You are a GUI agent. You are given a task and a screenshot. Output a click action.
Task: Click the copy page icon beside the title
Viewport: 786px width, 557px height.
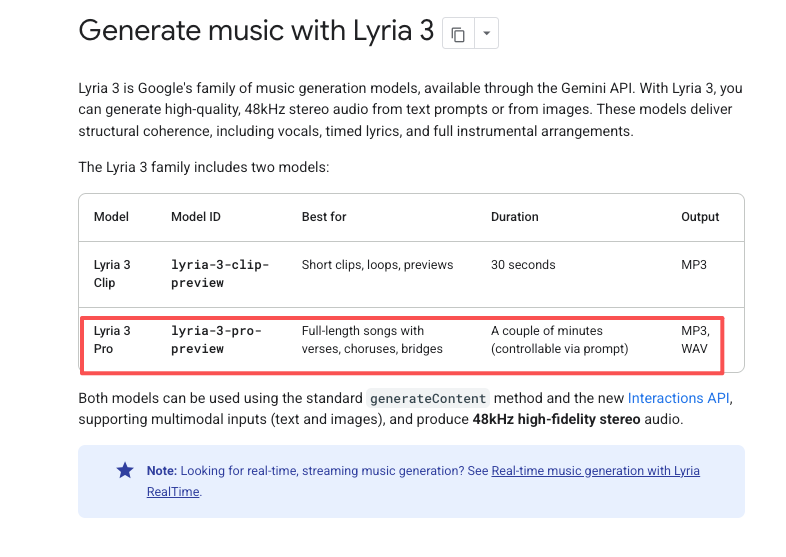[x=458, y=34]
